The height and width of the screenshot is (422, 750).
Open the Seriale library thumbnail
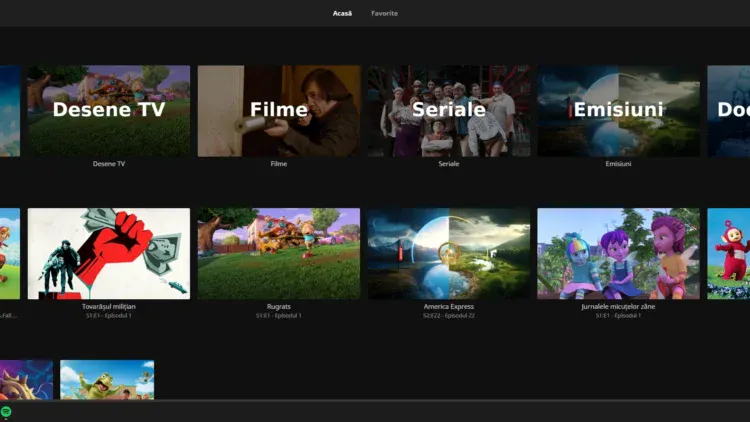click(x=449, y=111)
